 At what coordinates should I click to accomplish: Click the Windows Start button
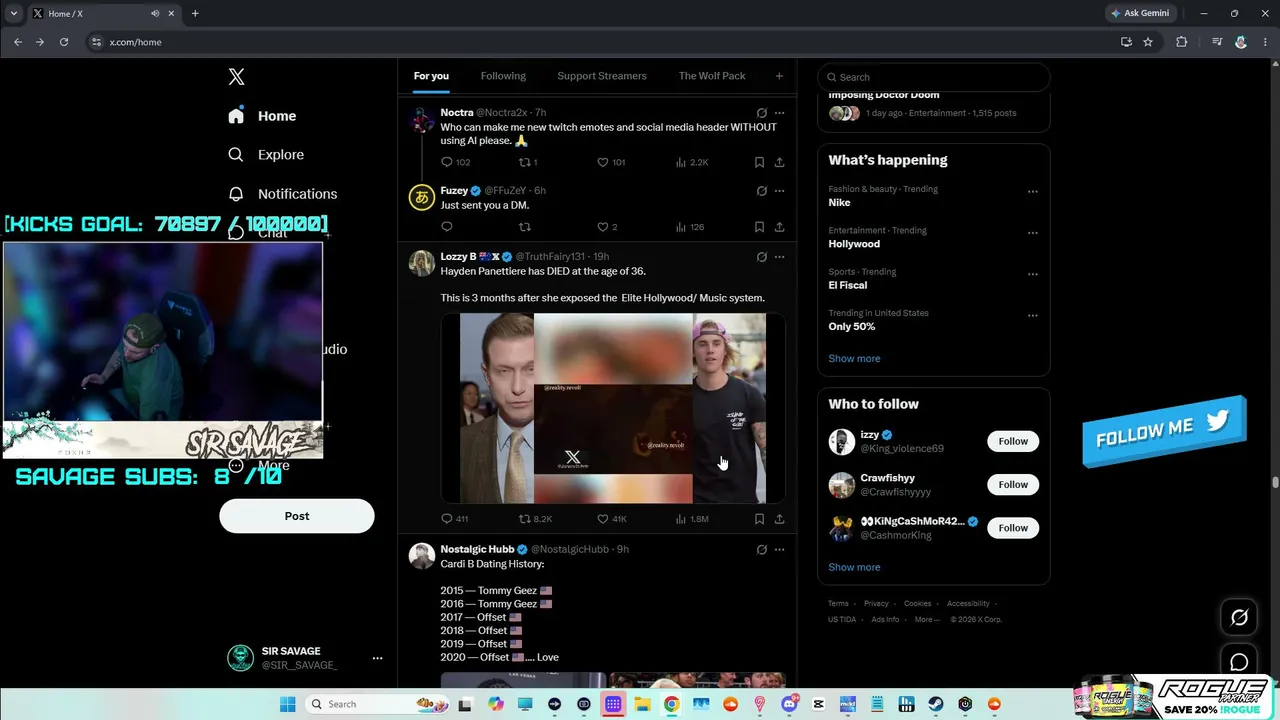(x=287, y=704)
